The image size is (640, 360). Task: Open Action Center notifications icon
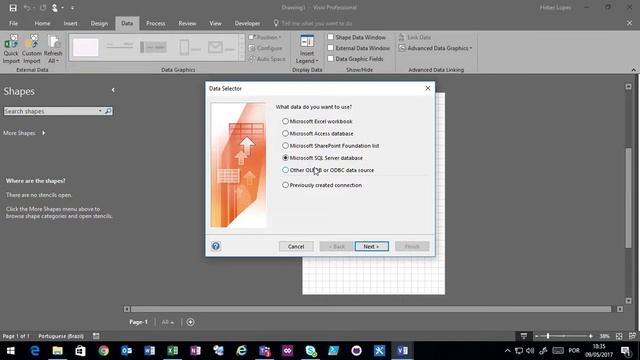pyautogui.click(x=625, y=351)
